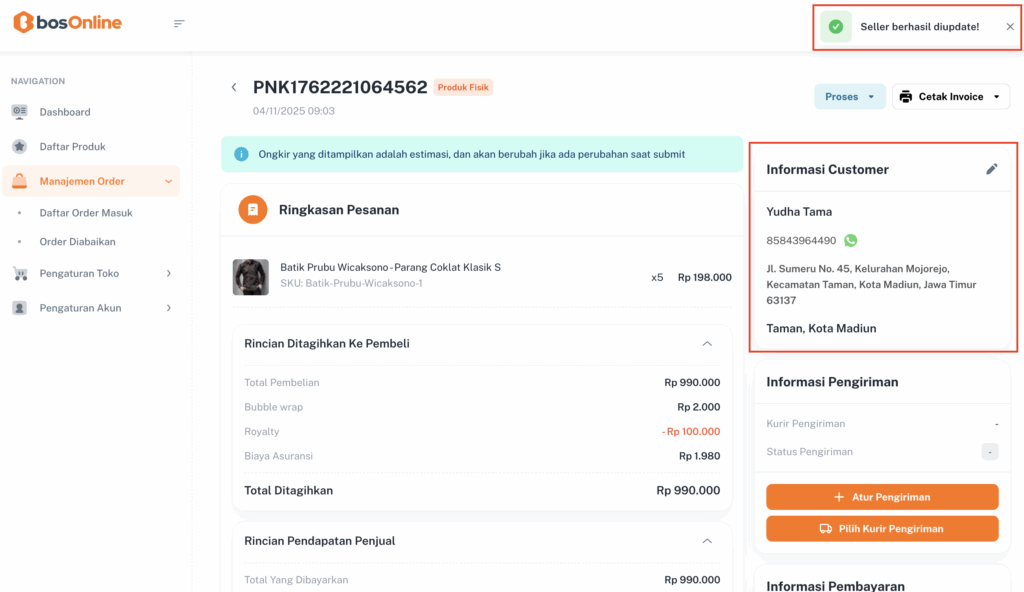Screen dimensions: 1024x592
Task: Click the Daftar Produk star icon
Action: (20, 146)
